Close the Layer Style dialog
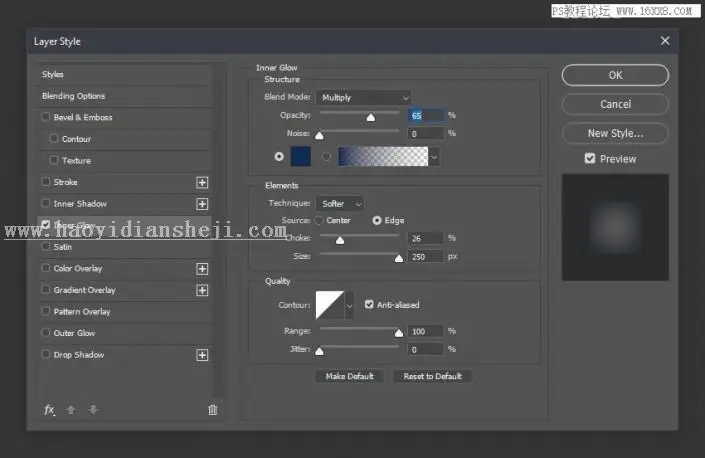The width and height of the screenshot is (705, 458). click(x=665, y=41)
